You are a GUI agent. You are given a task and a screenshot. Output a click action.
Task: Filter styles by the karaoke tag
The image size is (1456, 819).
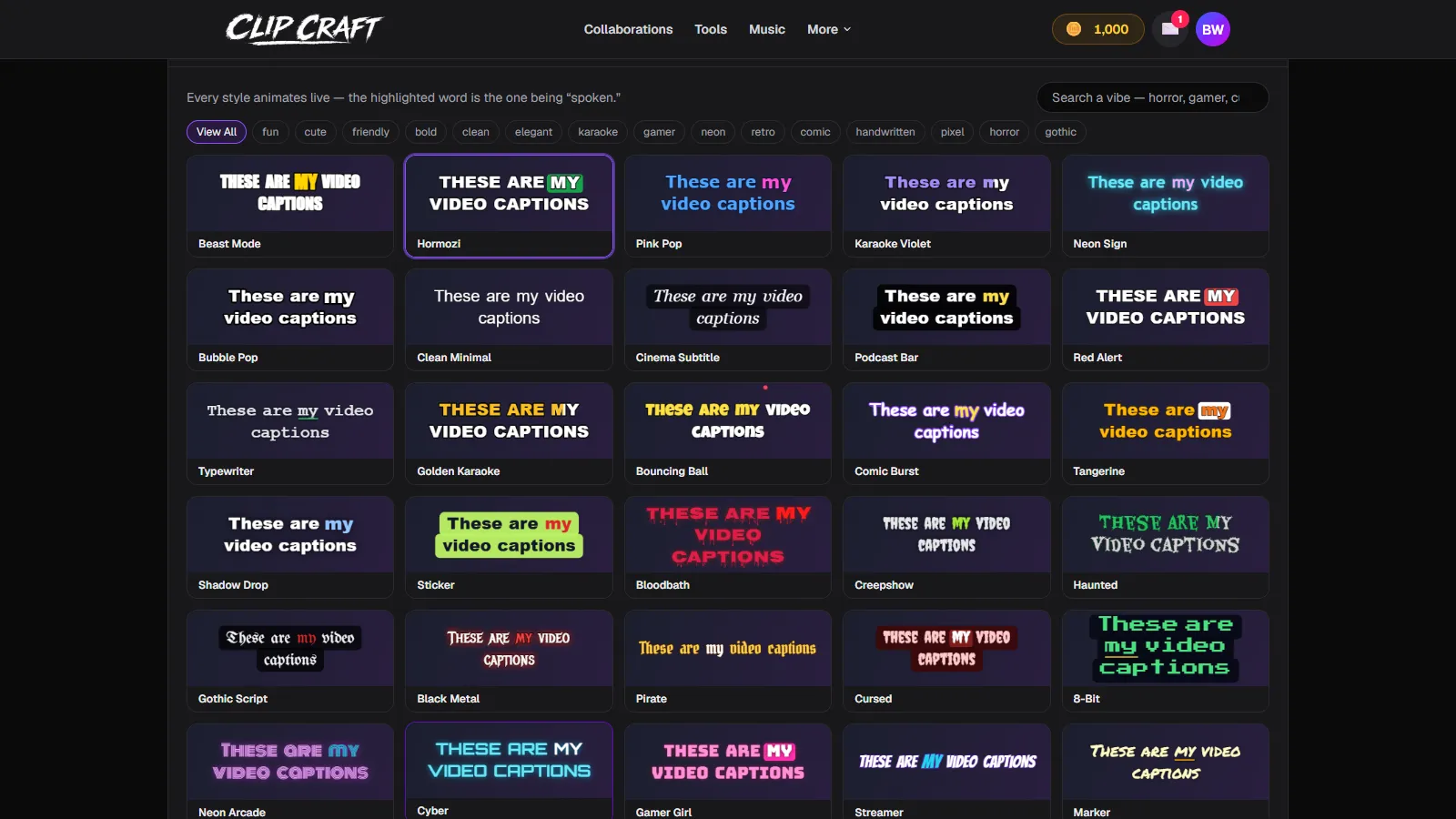tap(598, 132)
